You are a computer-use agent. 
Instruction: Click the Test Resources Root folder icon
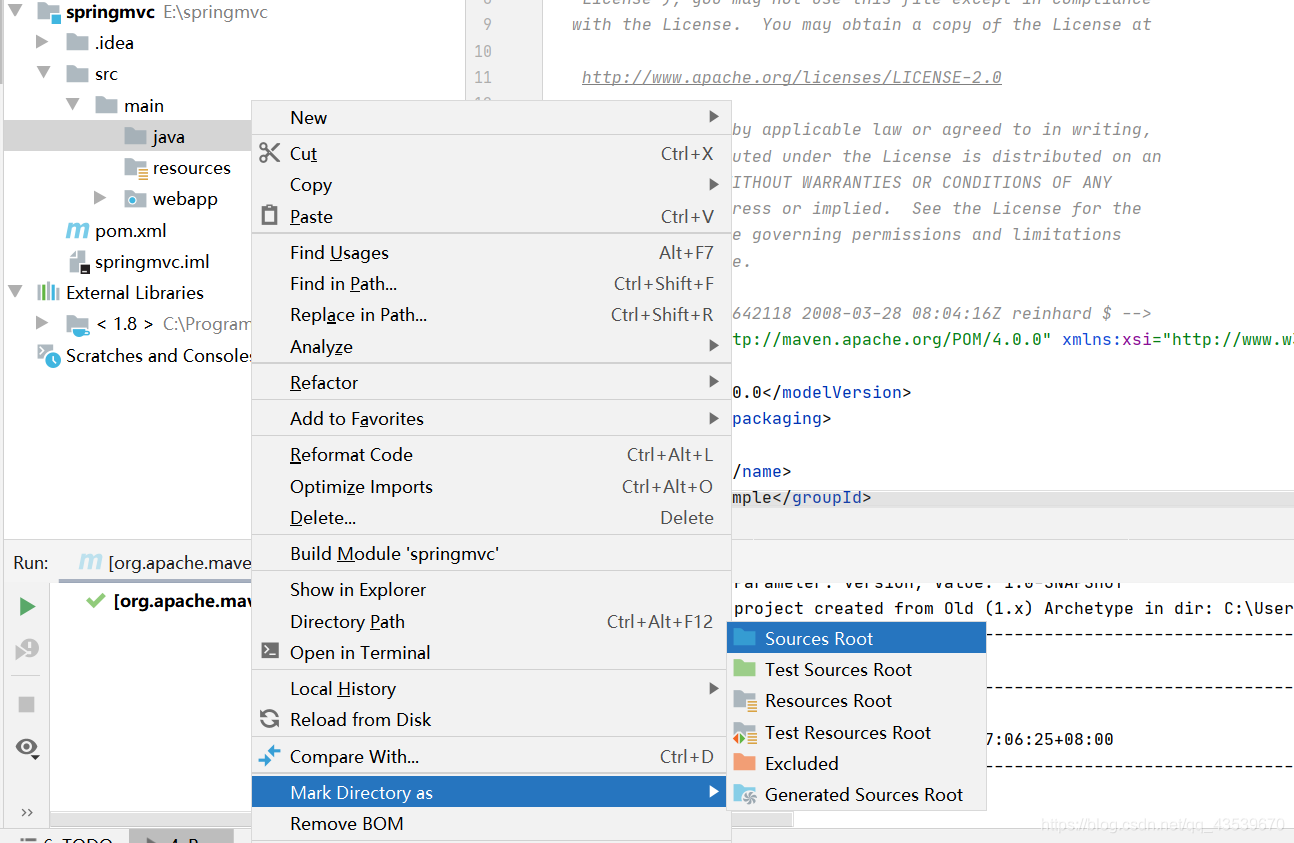click(745, 733)
